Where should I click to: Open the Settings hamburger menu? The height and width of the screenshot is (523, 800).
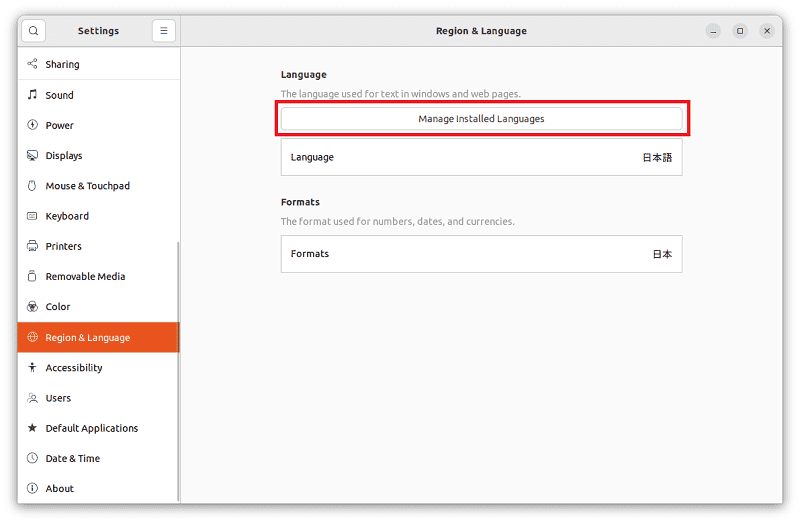(164, 31)
